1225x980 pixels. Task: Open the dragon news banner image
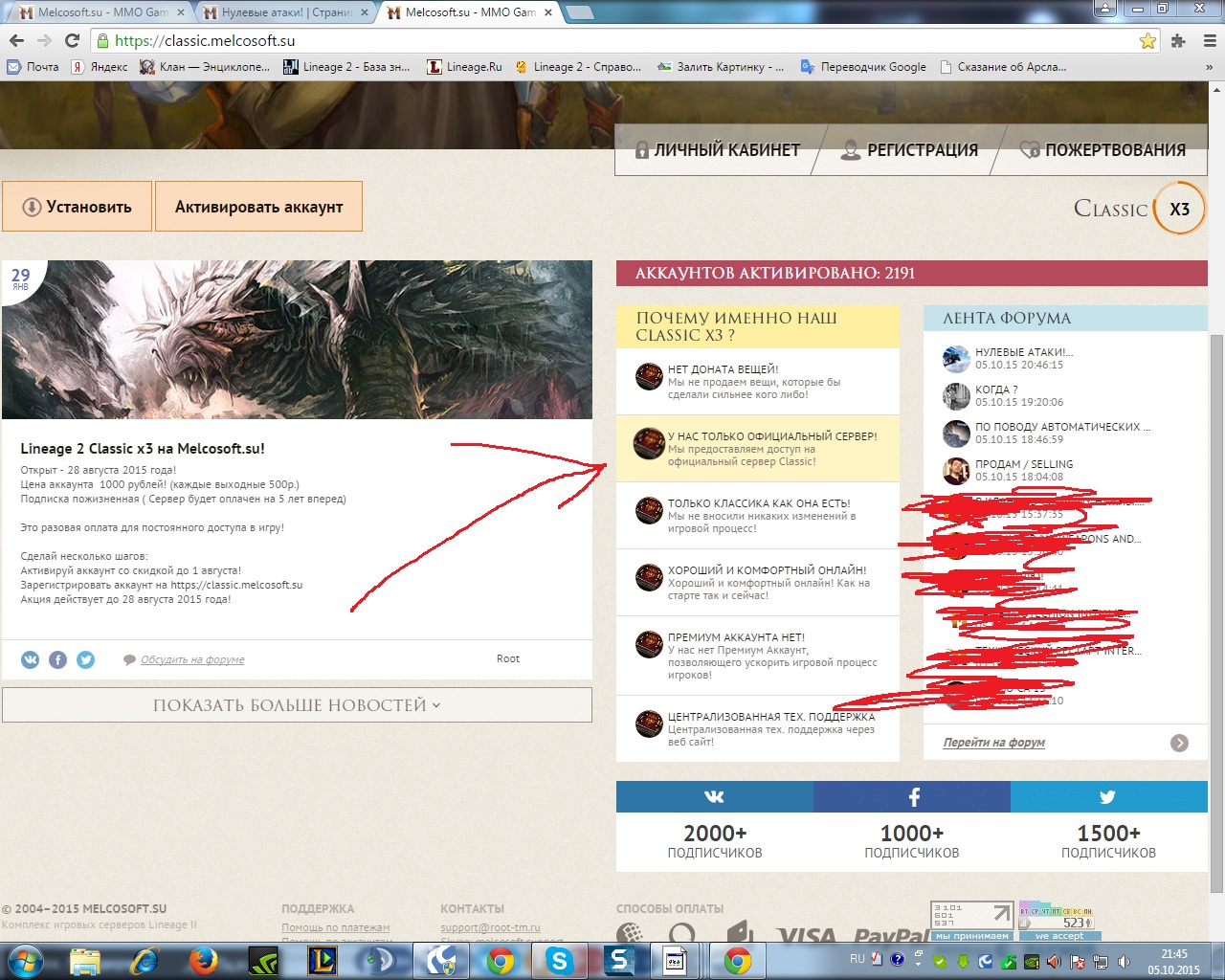[x=297, y=340]
